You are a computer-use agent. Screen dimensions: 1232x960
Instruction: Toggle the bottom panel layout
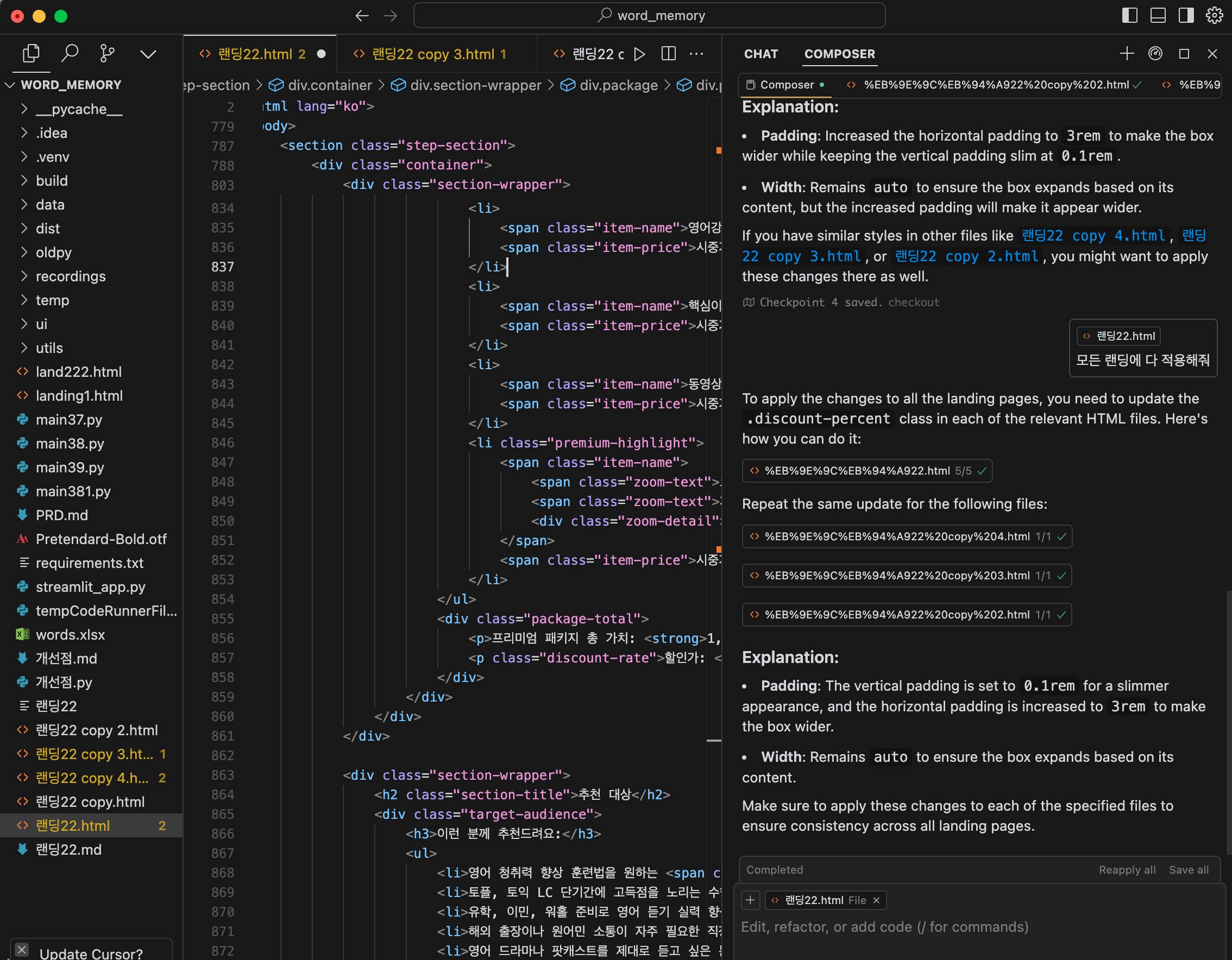[x=1158, y=15]
